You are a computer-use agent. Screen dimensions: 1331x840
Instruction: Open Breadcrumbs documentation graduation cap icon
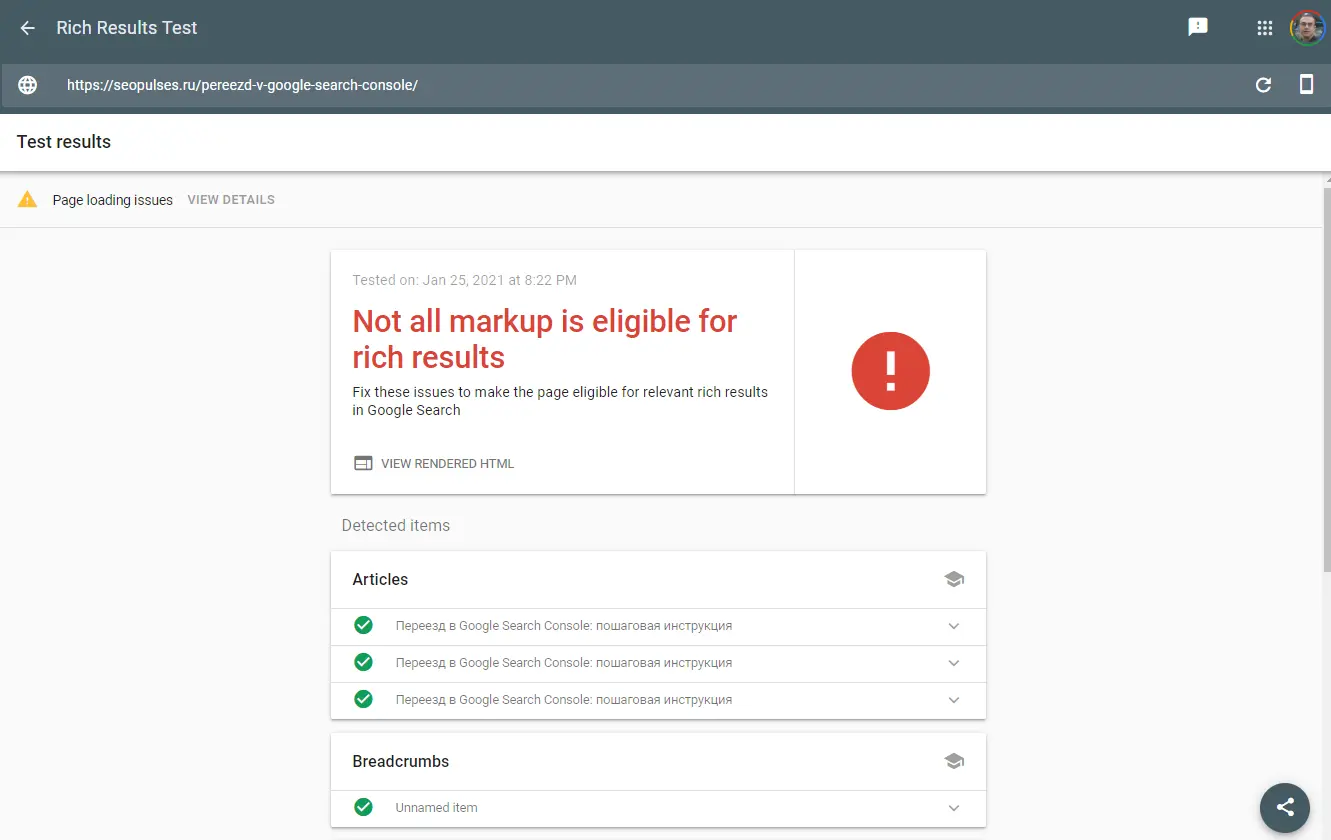pos(953,761)
